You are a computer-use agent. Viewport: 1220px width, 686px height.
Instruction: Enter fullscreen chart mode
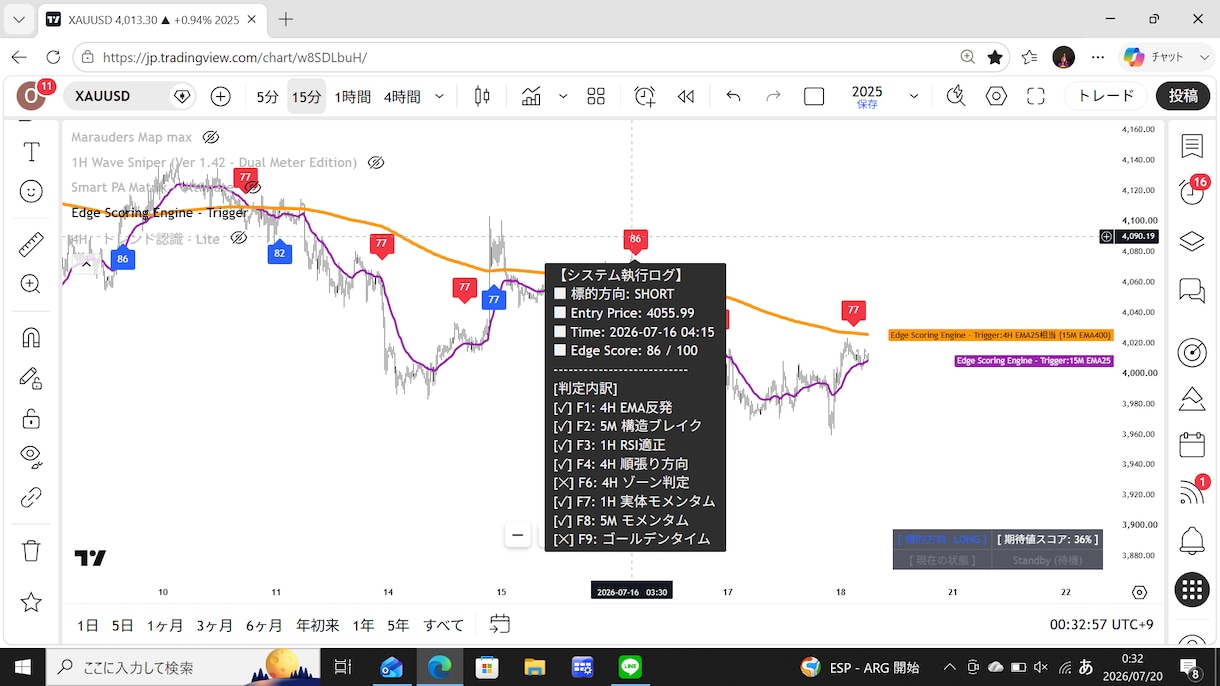(1036, 97)
